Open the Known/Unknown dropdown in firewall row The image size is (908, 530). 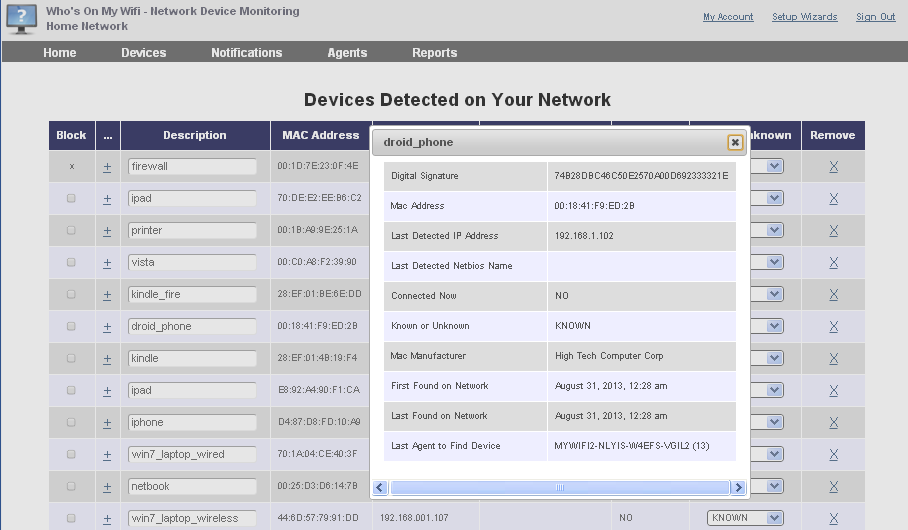[773, 167]
